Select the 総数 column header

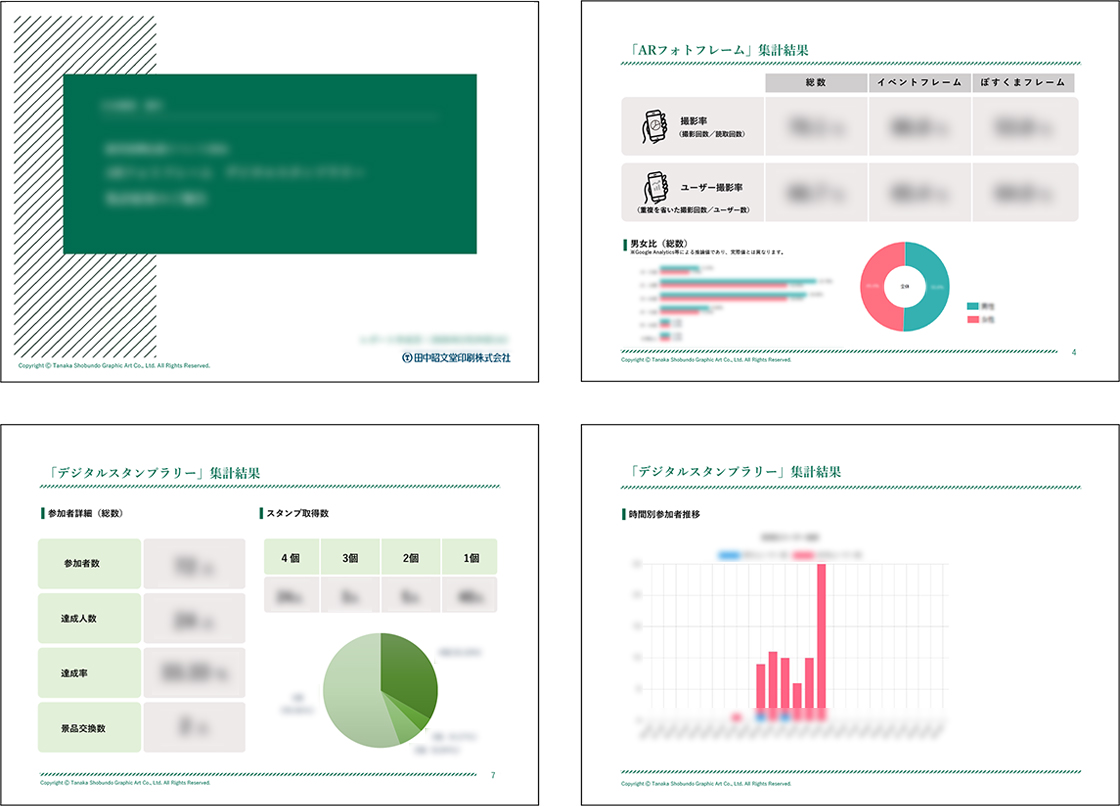(x=815, y=83)
